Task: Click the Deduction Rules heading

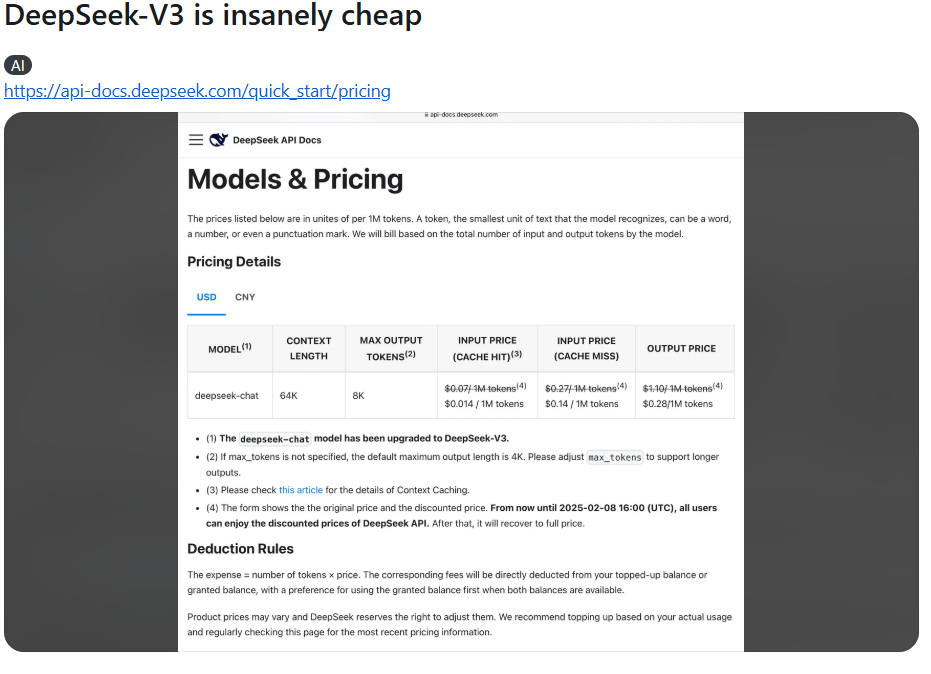Action: 240,549
